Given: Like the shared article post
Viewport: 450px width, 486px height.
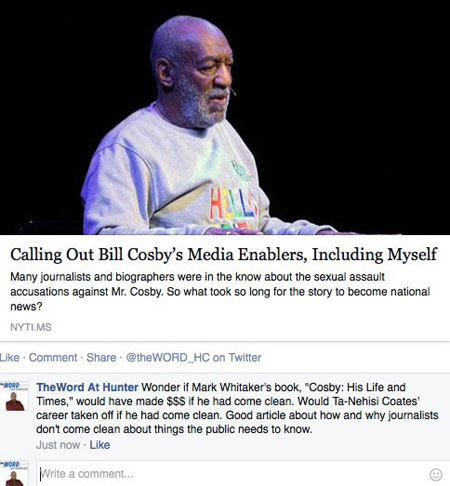Looking at the screenshot, I should point(10,358).
